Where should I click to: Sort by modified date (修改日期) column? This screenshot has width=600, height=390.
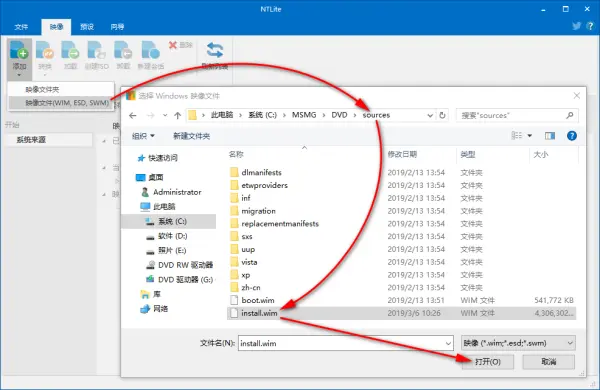click(402, 154)
